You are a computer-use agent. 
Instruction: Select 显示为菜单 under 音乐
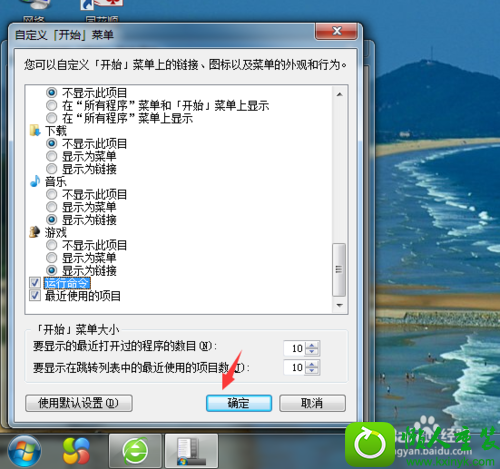(x=51, y=207)
